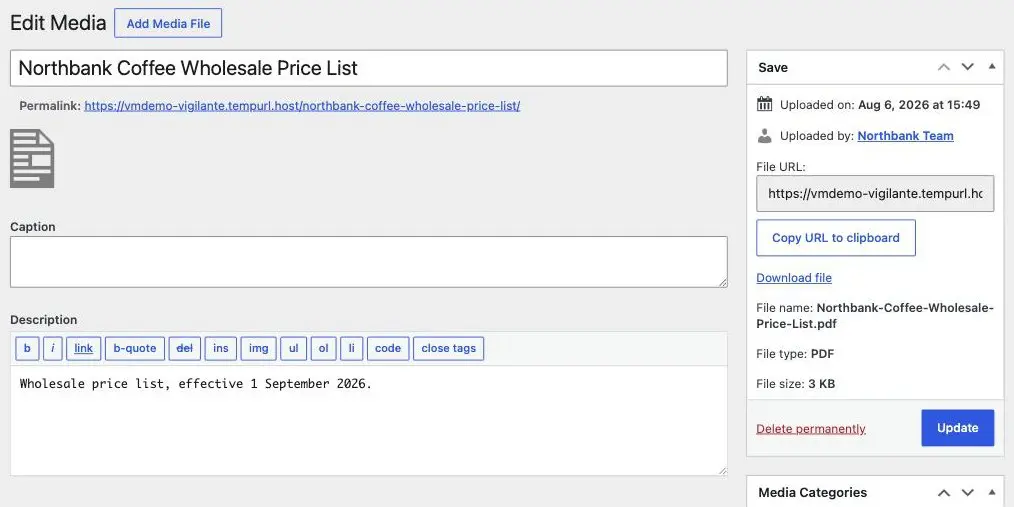Open the Download file link

[x=794, y=278]
